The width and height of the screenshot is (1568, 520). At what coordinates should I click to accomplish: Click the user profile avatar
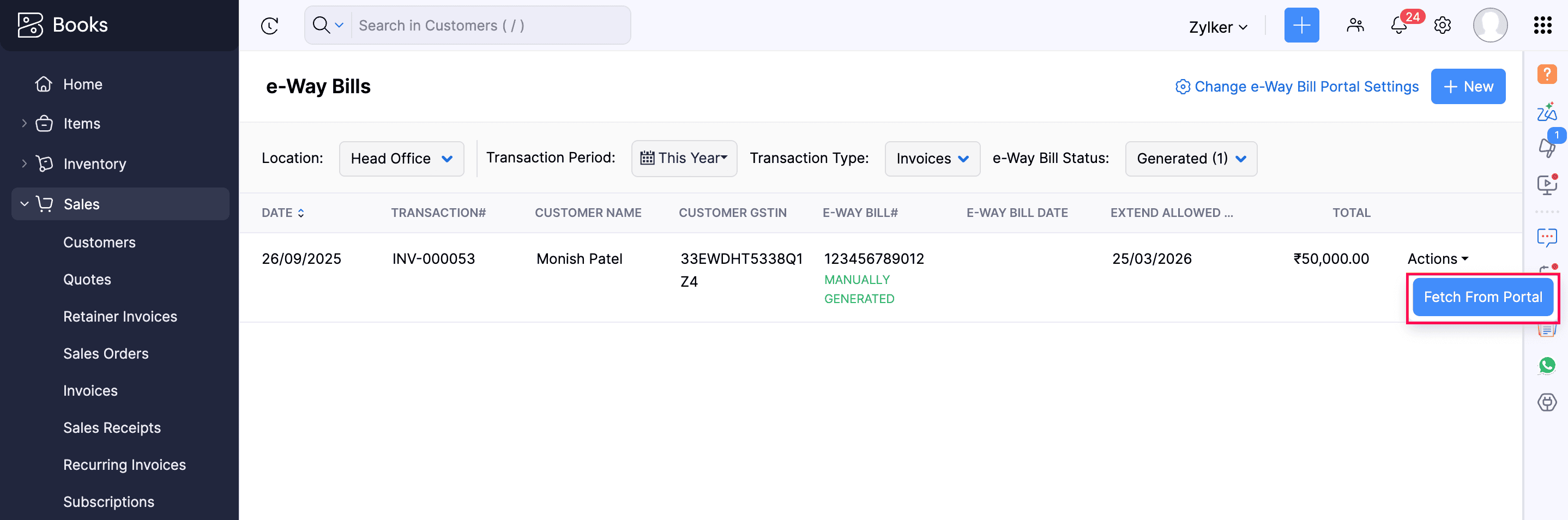click(x=1489, y=26)
